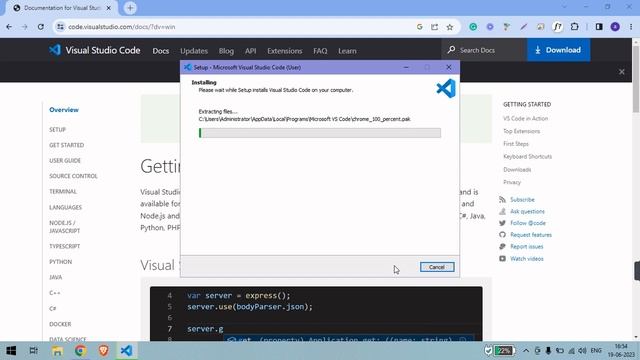Dismiss the dark banner with X icon

point(621,72)
